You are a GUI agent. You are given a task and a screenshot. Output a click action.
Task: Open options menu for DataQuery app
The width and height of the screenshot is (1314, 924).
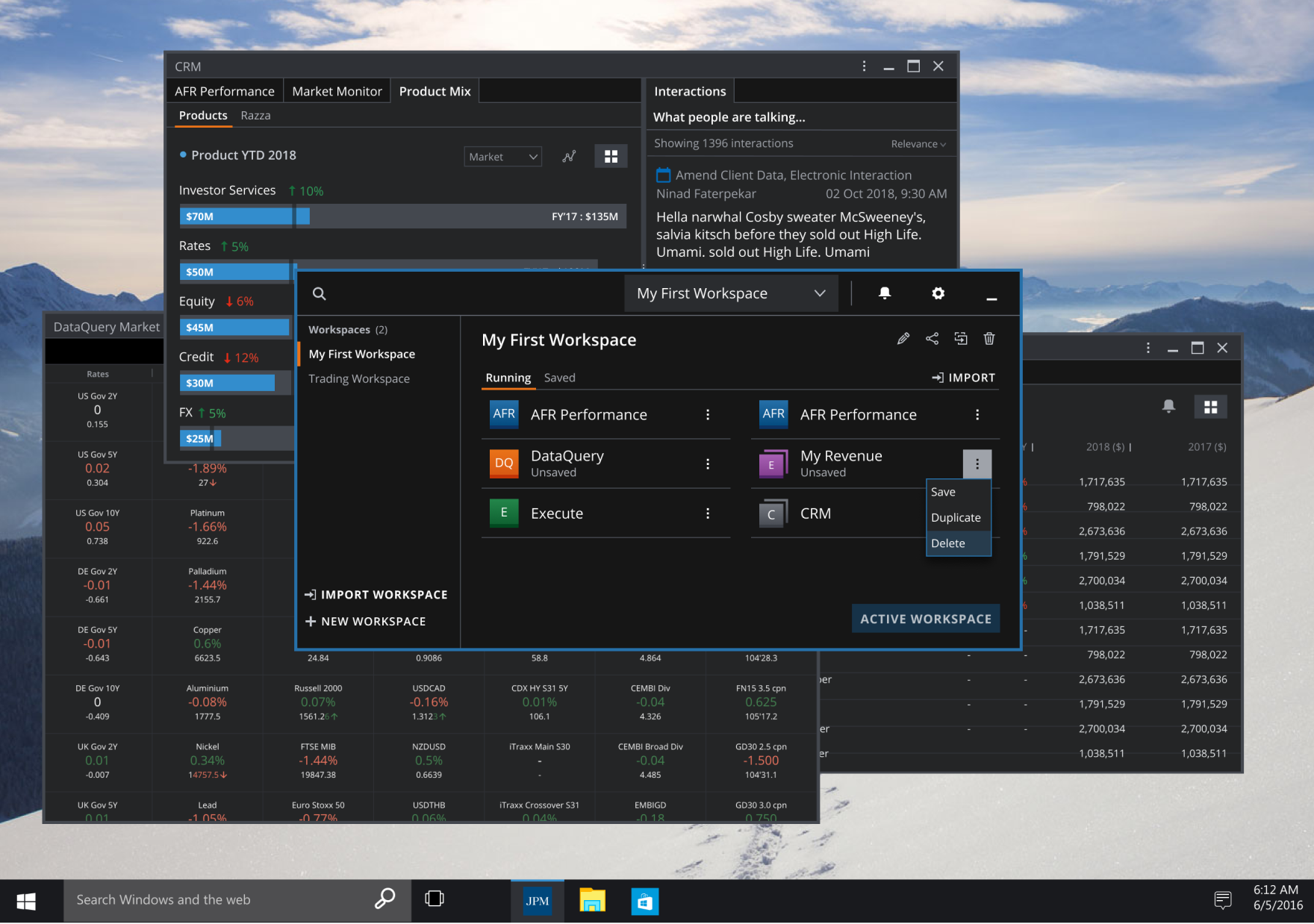click(708, 463)
